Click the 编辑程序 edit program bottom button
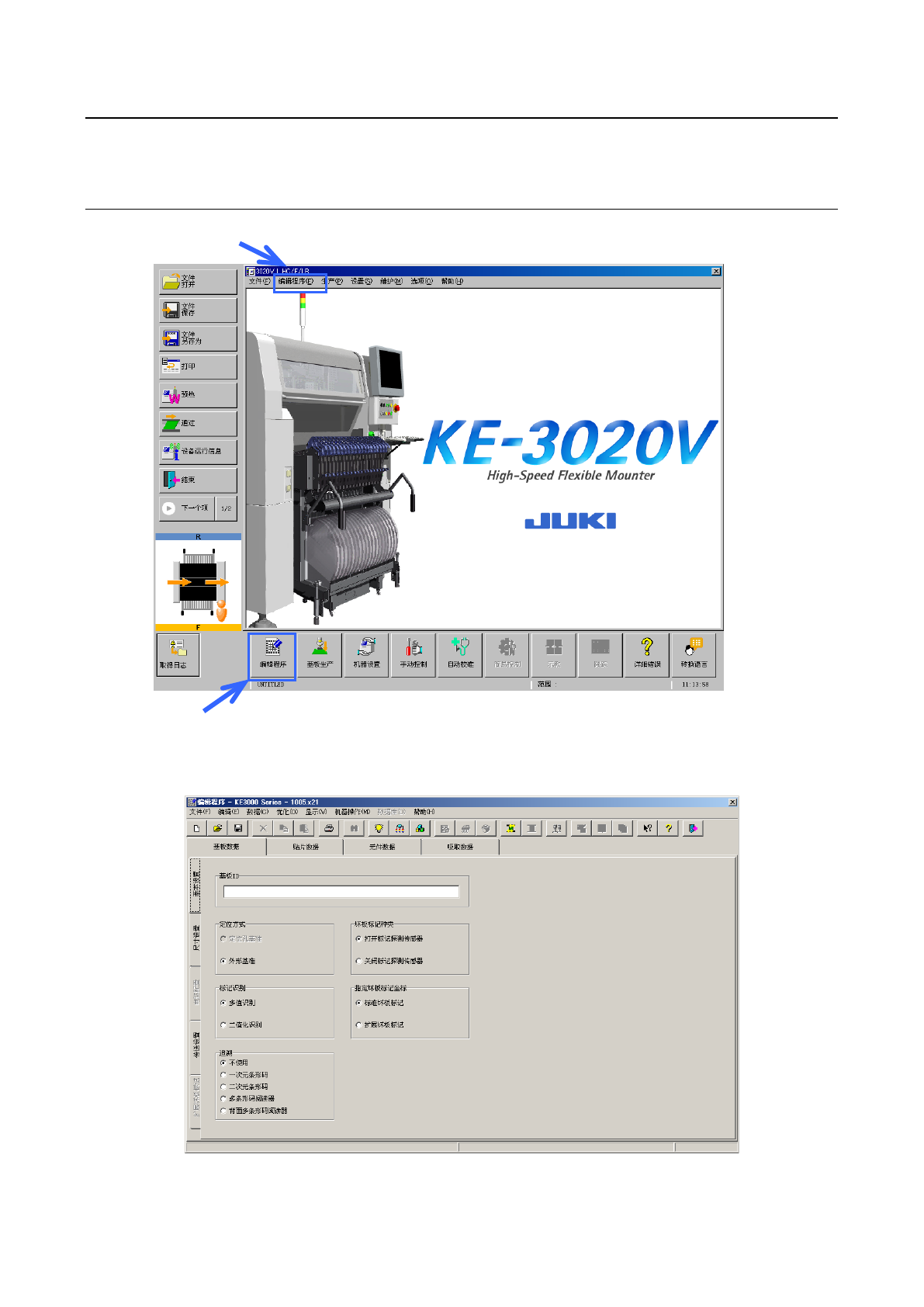The width and height of the screenshot is (924, 1307). (272, 655)
